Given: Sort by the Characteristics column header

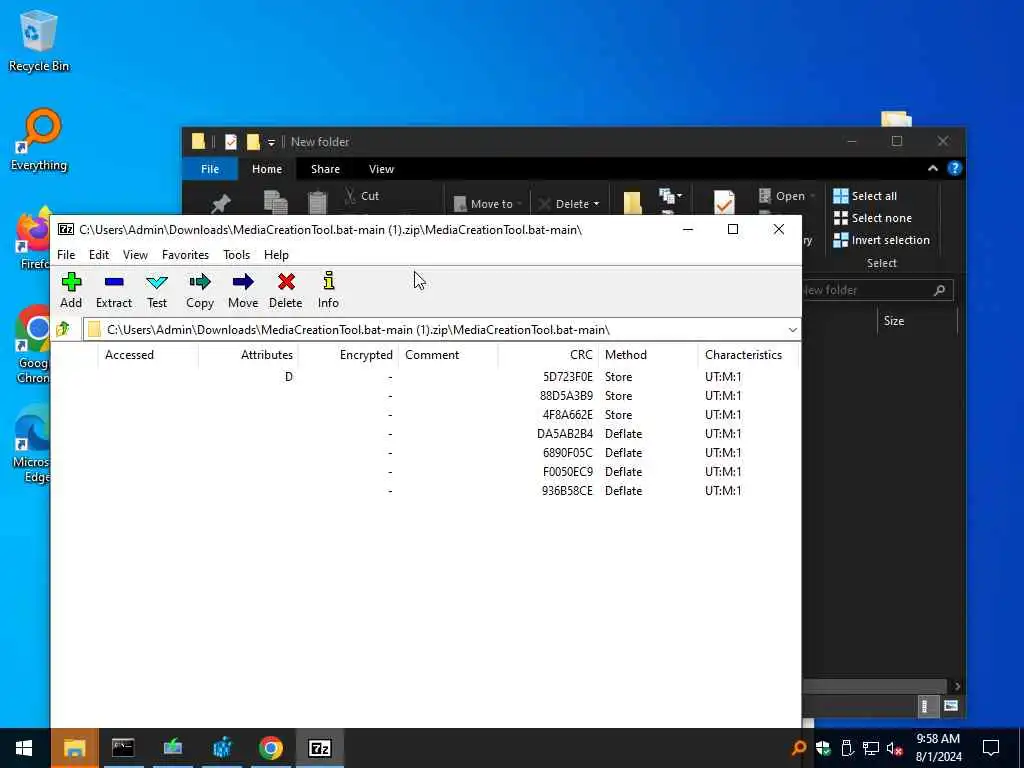Looking at the screenshot, I should [x=748, y=355].
